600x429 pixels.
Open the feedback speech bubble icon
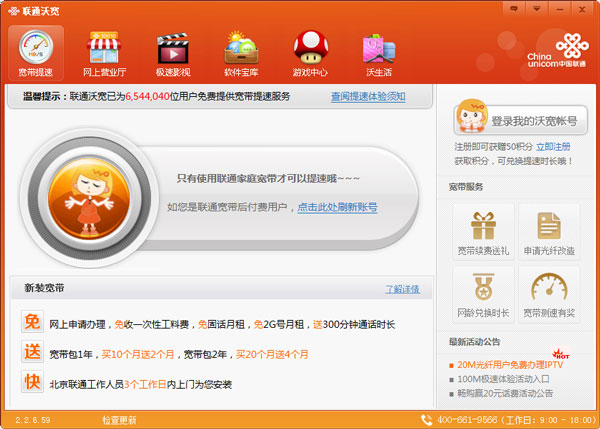(514, 8)
